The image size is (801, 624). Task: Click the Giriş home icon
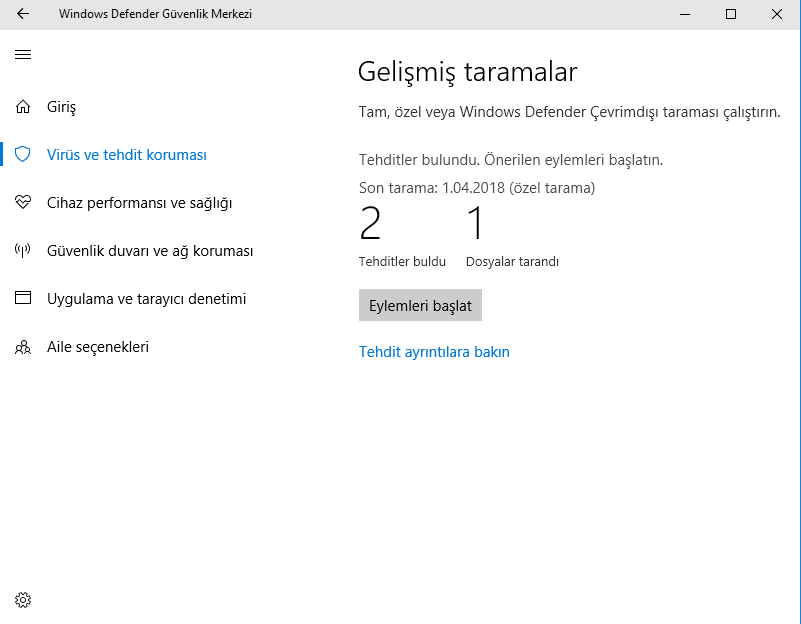(x=23, y=107)
